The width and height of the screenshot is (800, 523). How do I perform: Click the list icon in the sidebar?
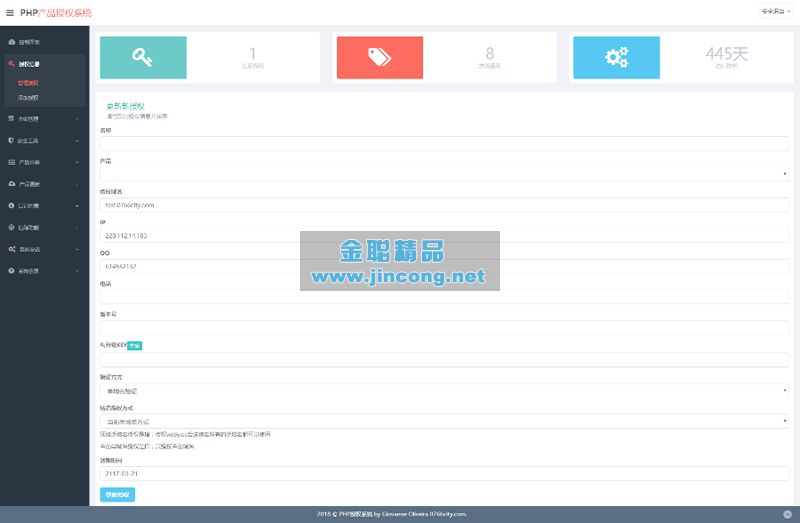[11, 162]
